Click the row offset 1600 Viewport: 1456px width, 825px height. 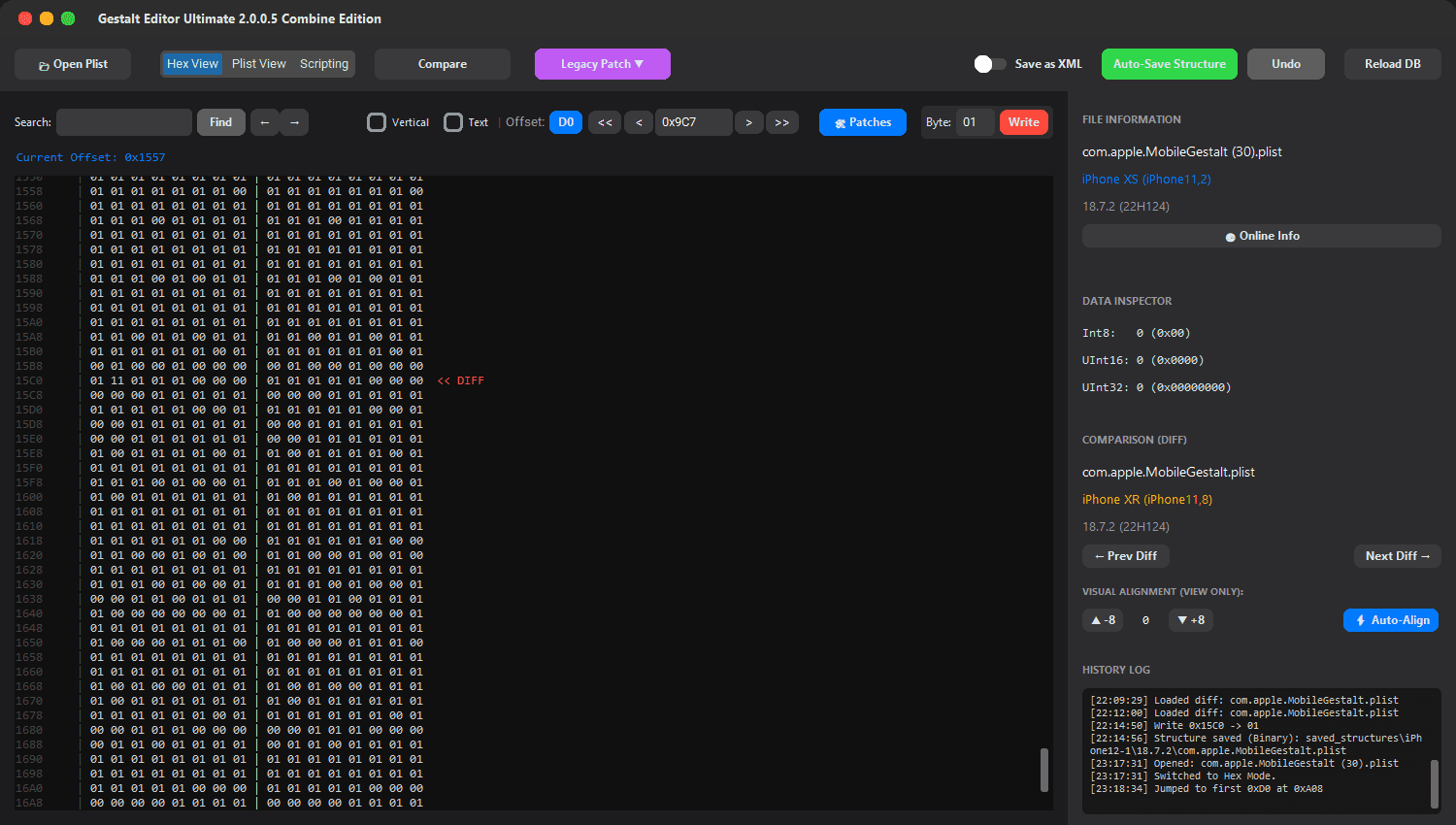point(29,497)
